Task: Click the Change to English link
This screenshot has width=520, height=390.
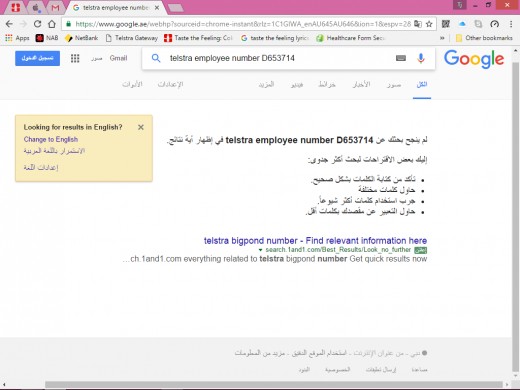Action: [x=51, y=139]
